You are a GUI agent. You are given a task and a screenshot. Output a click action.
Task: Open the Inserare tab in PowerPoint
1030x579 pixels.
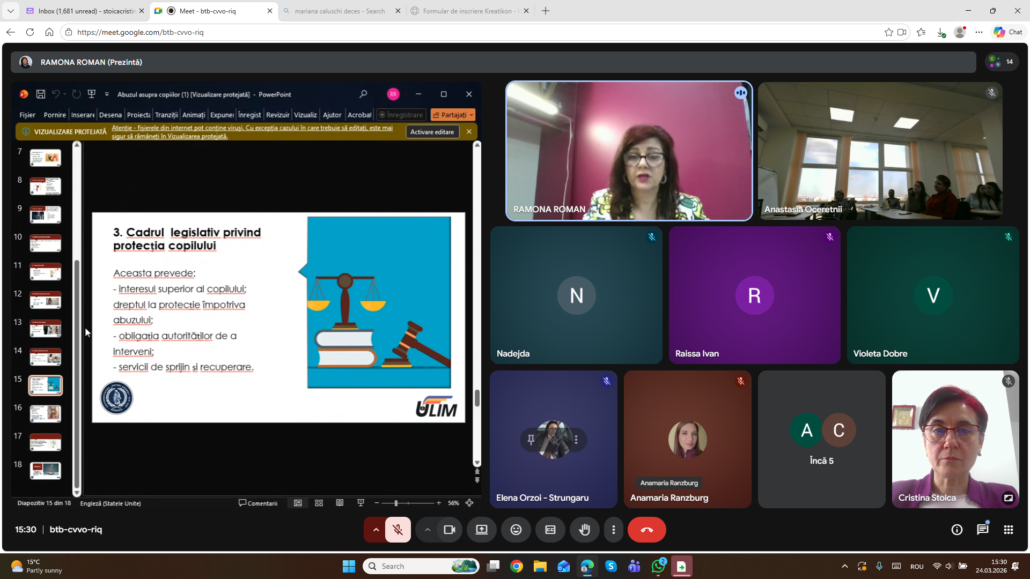[83, 114]
